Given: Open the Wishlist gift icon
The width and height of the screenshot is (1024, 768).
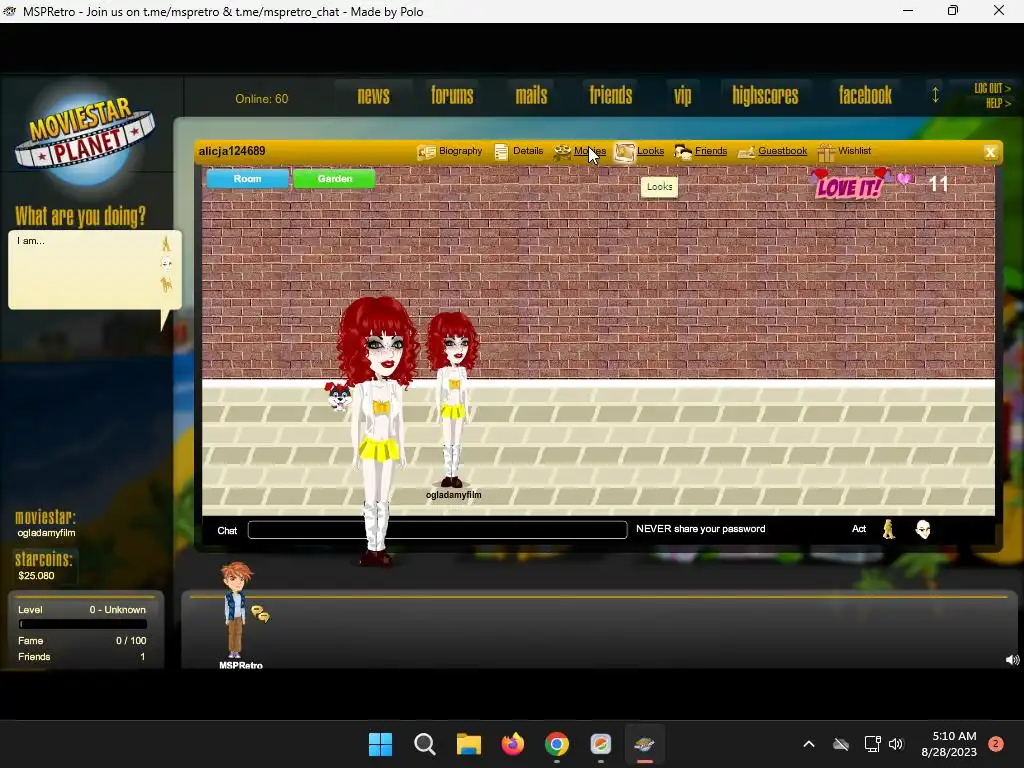Looking at the screenshot, I should pos(826,152).
